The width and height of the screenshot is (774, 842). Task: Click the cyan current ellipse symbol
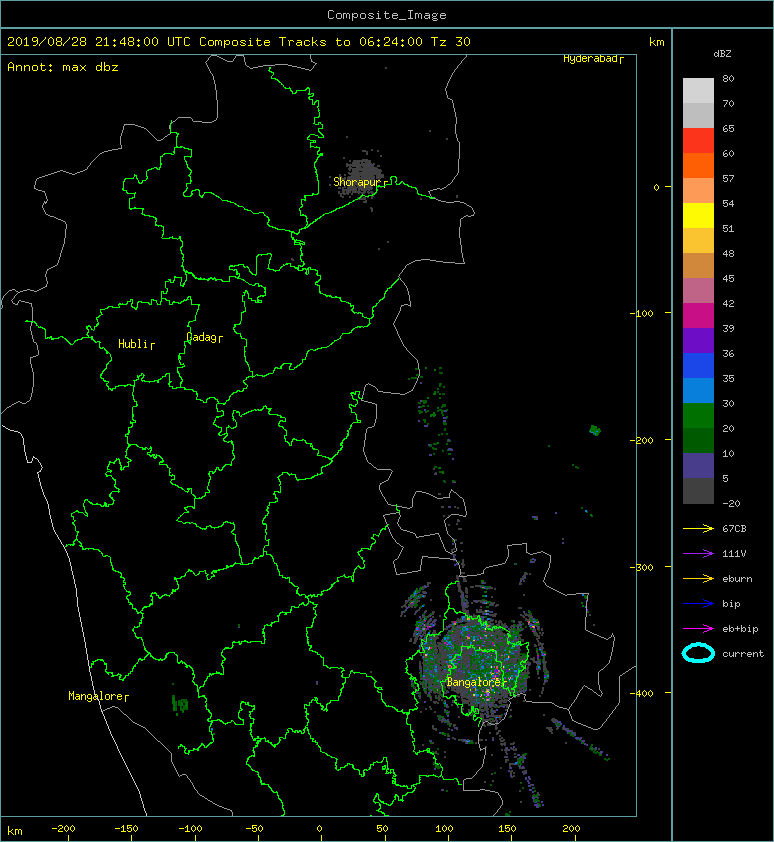(698, 653)
